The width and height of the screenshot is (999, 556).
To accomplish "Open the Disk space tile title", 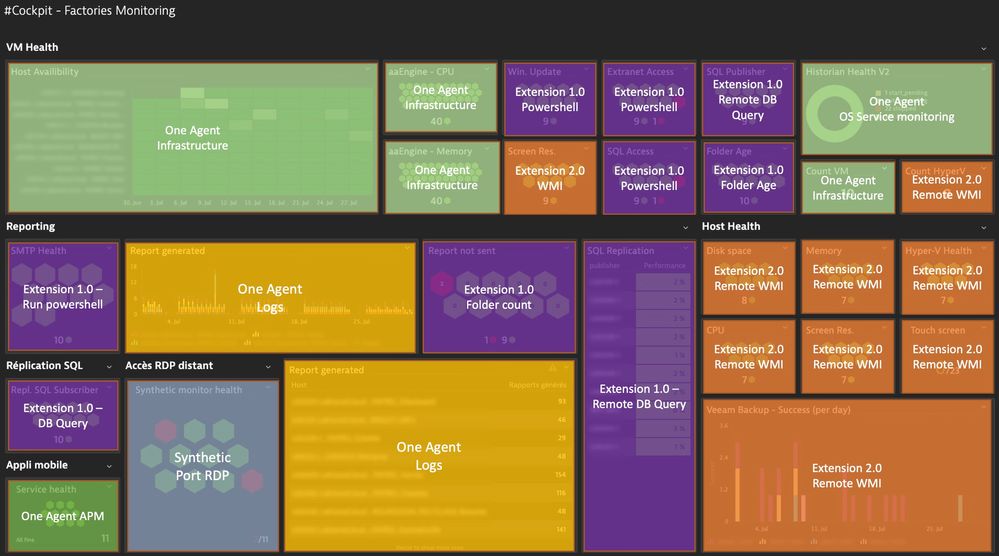I will [728, 251].
